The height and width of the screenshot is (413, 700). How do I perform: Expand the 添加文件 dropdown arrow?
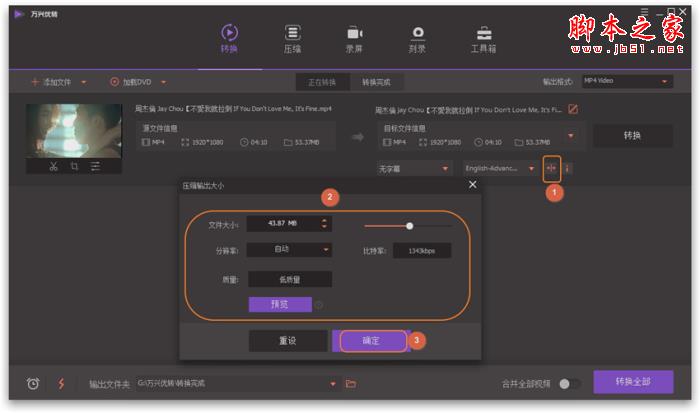point(83,82)
